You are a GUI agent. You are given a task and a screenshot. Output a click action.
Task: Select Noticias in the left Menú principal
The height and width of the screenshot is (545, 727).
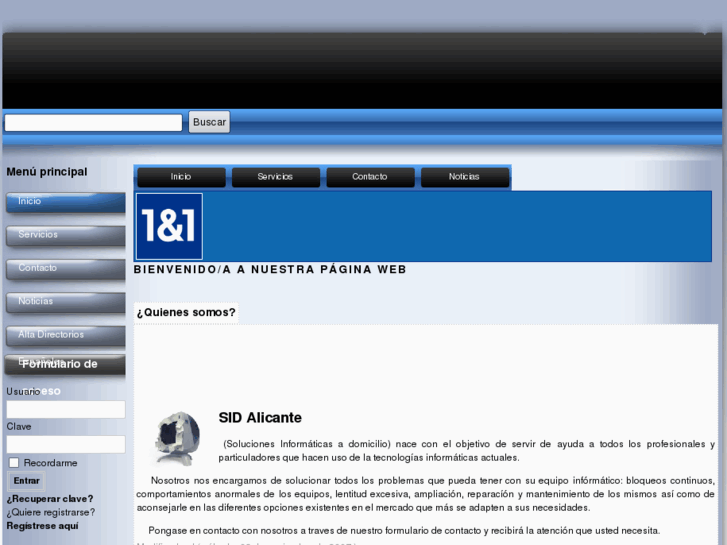coord(65,302)
